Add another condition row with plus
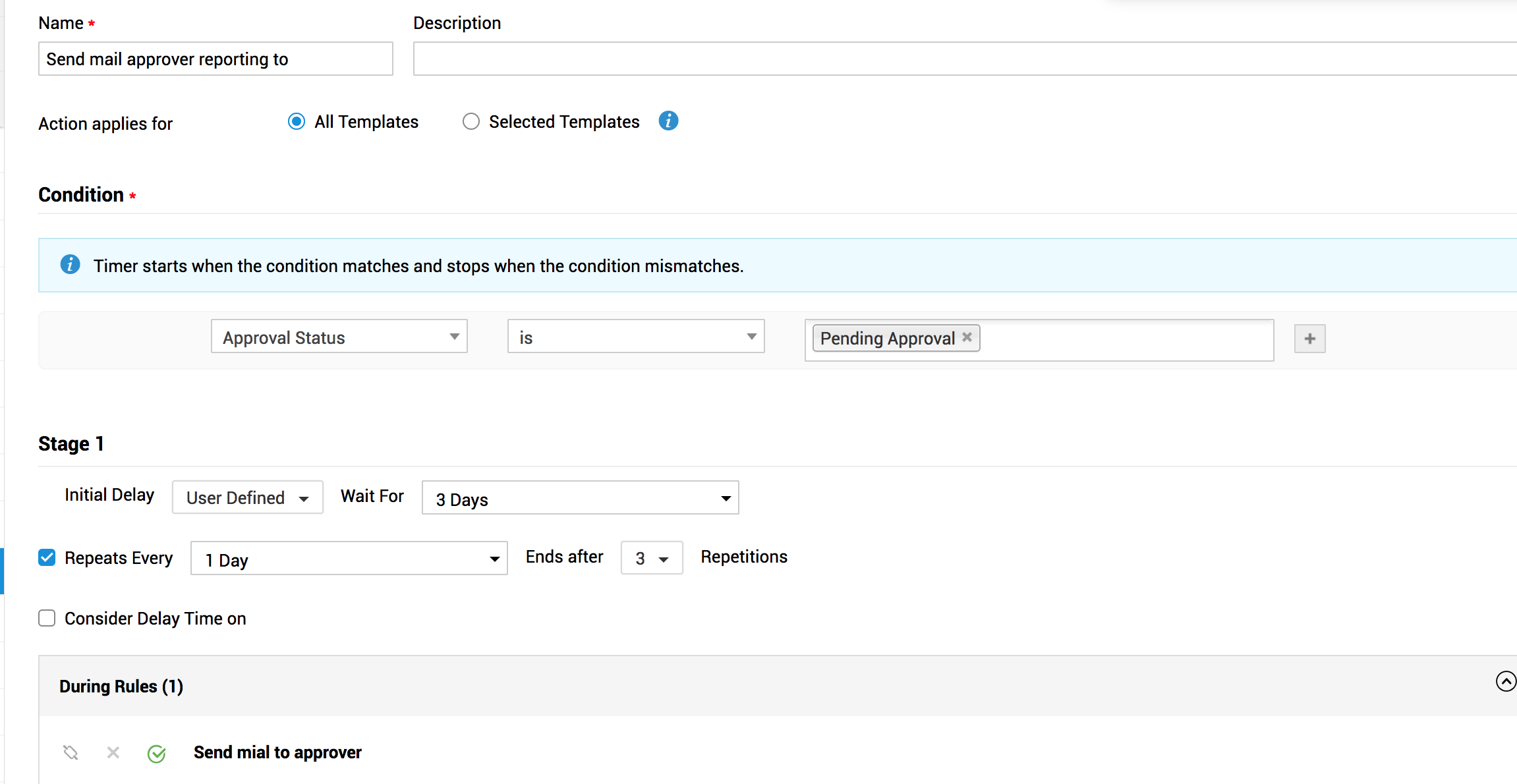Image resolution: width=1517 pixels, height=784 pixels. (1309, 339)
